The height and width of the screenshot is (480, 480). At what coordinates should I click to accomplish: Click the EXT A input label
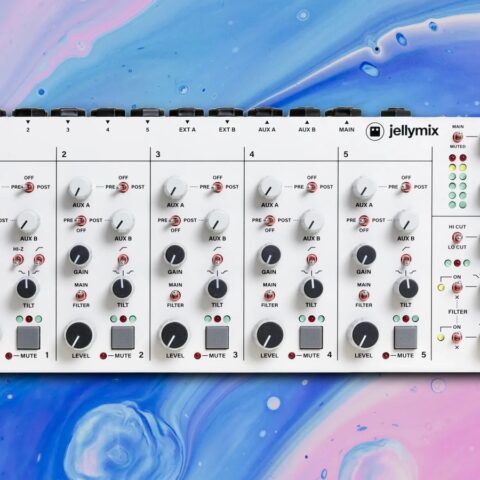[x=187, y=129]
